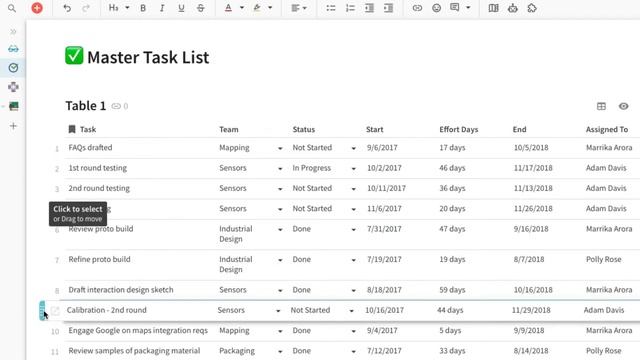Open Status dropdown for 1st round testing
The image size is (640, 360).
(x=353, y=169)
